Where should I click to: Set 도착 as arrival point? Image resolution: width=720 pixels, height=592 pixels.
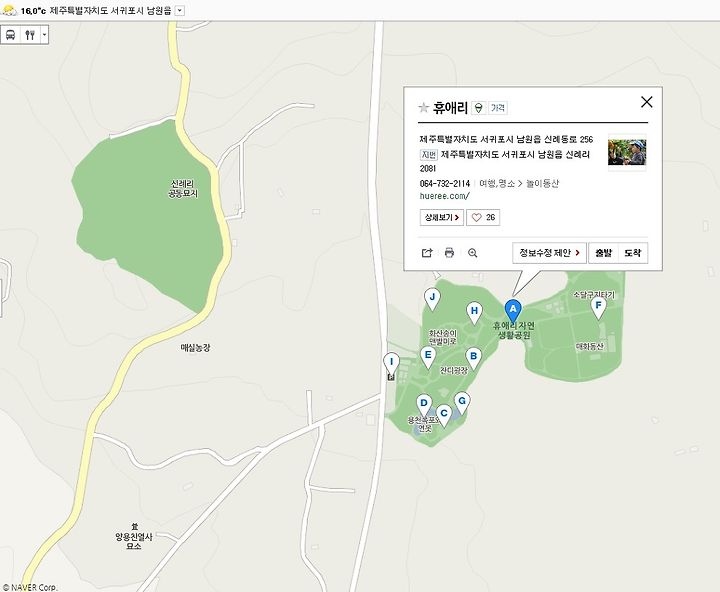click(633, 253)
